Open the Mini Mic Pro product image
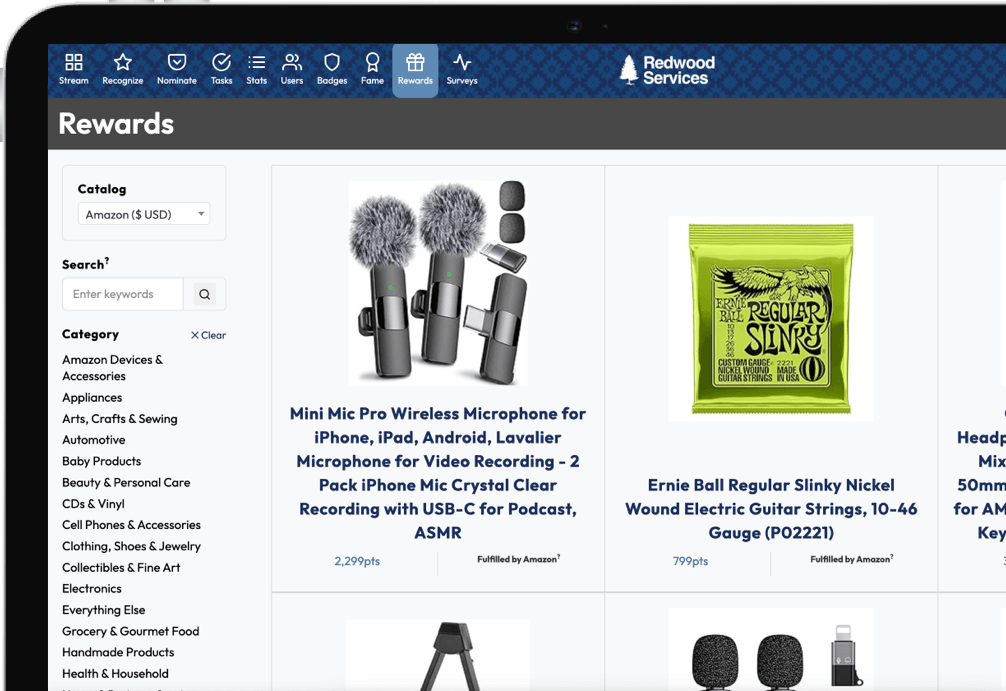 (437, 282)
